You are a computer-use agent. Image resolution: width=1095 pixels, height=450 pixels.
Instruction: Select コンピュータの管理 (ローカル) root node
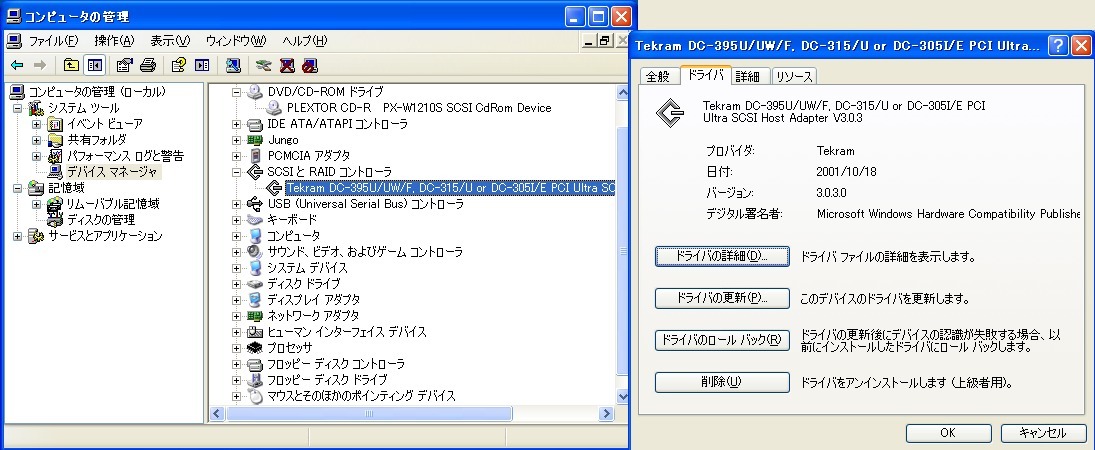96,92
